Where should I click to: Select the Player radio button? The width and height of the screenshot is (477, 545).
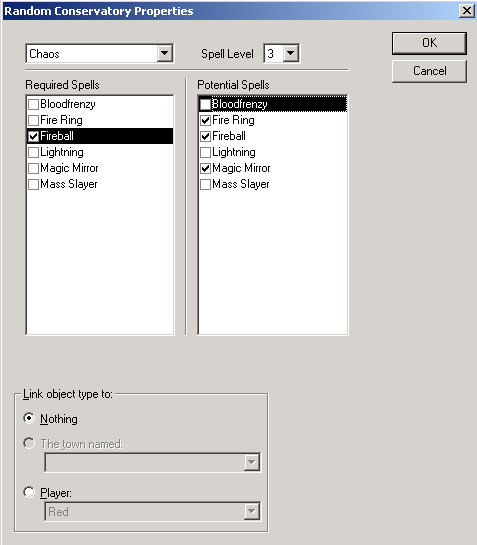(29, 492)
